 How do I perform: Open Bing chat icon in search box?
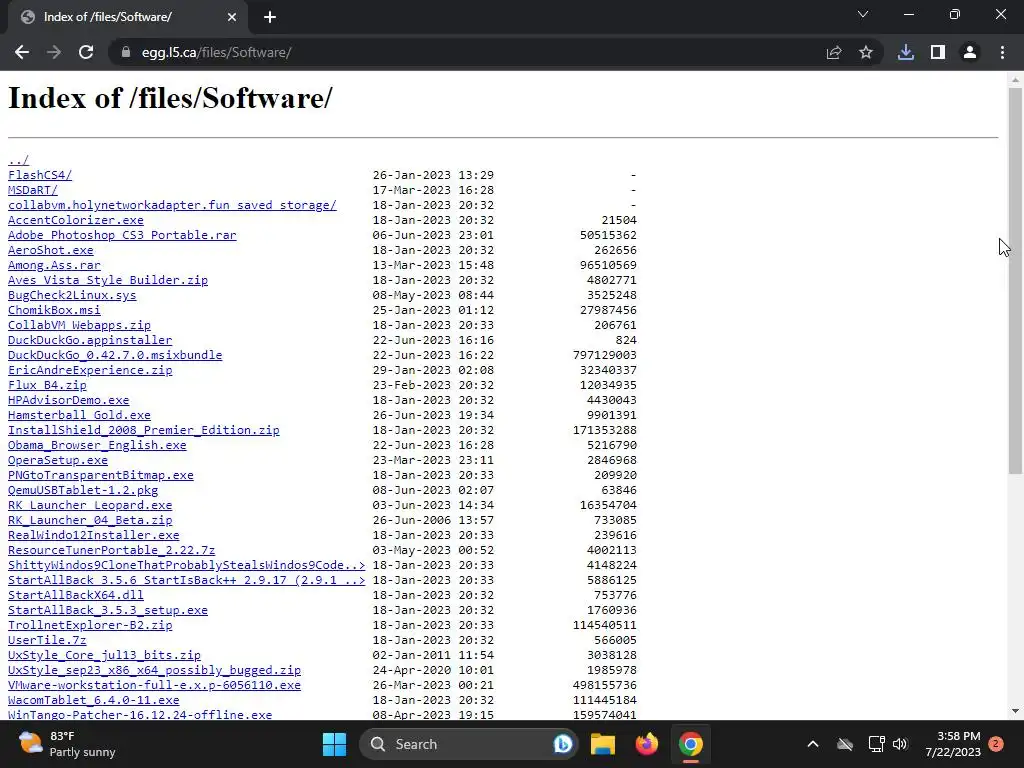(x=562, y=744)
